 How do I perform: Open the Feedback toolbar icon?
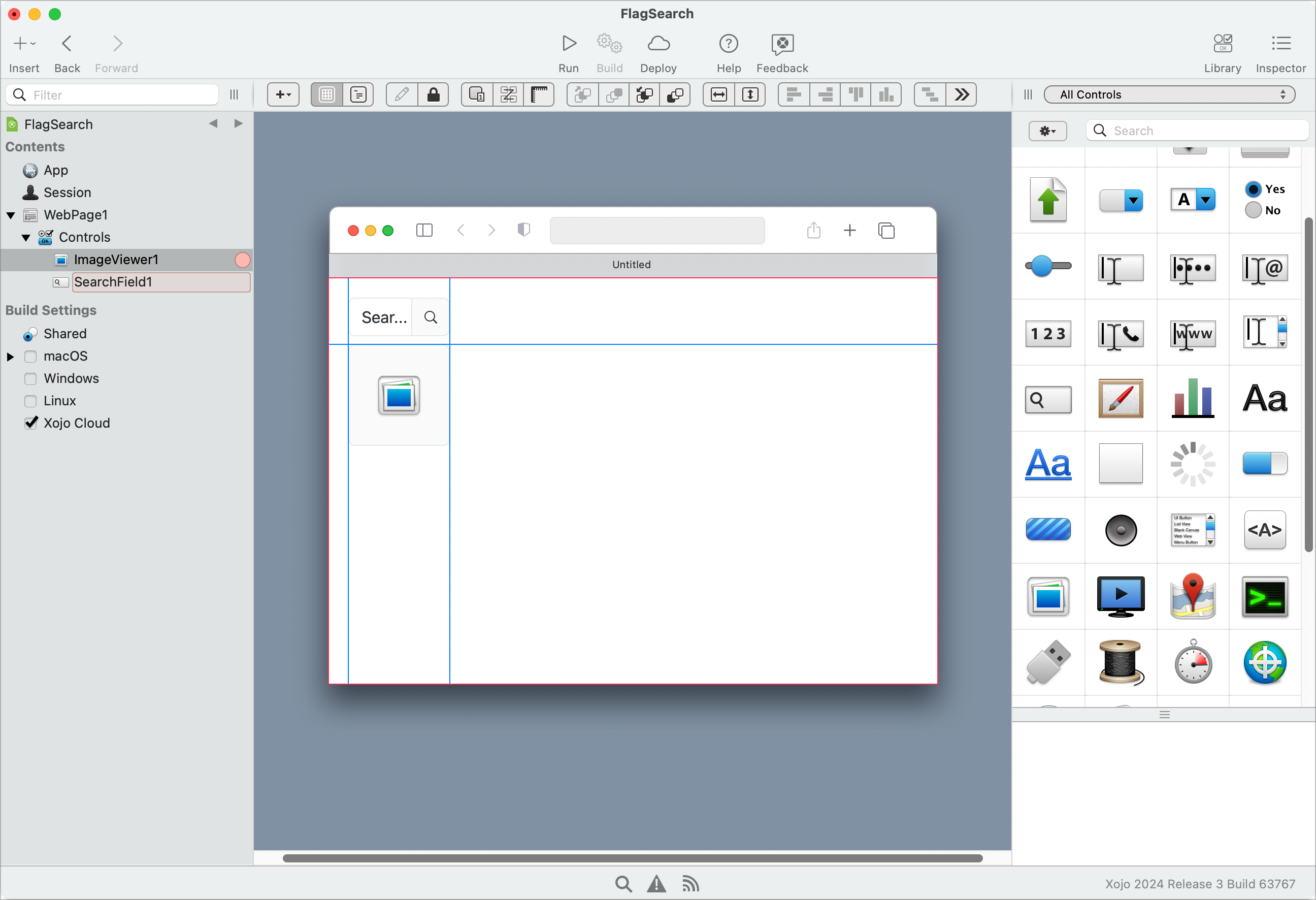[x=781, y=44]
